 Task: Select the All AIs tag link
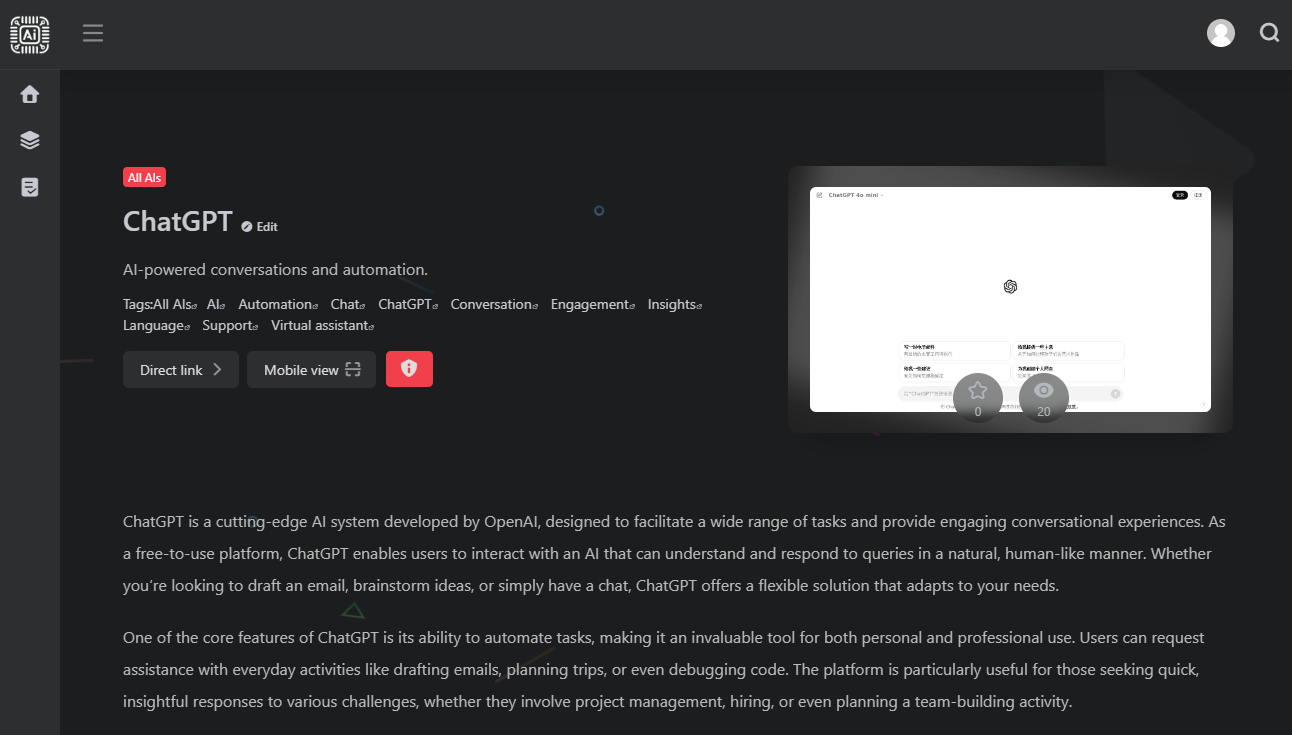(x=175, y=304)
